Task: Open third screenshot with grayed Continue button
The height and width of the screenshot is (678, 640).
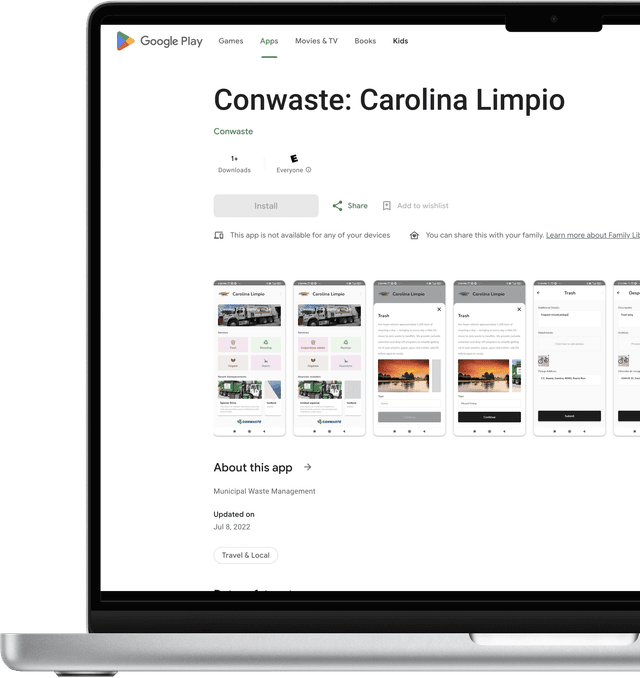Action: click(409, 358)
